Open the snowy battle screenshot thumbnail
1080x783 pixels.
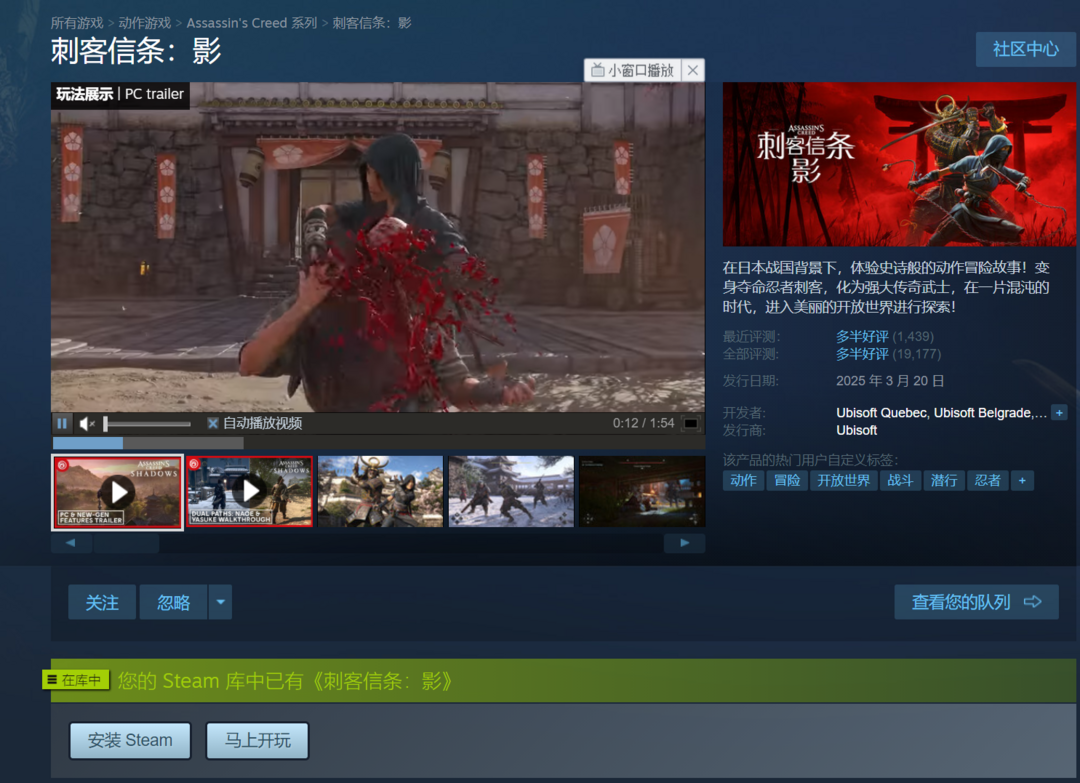coord(511,491)
